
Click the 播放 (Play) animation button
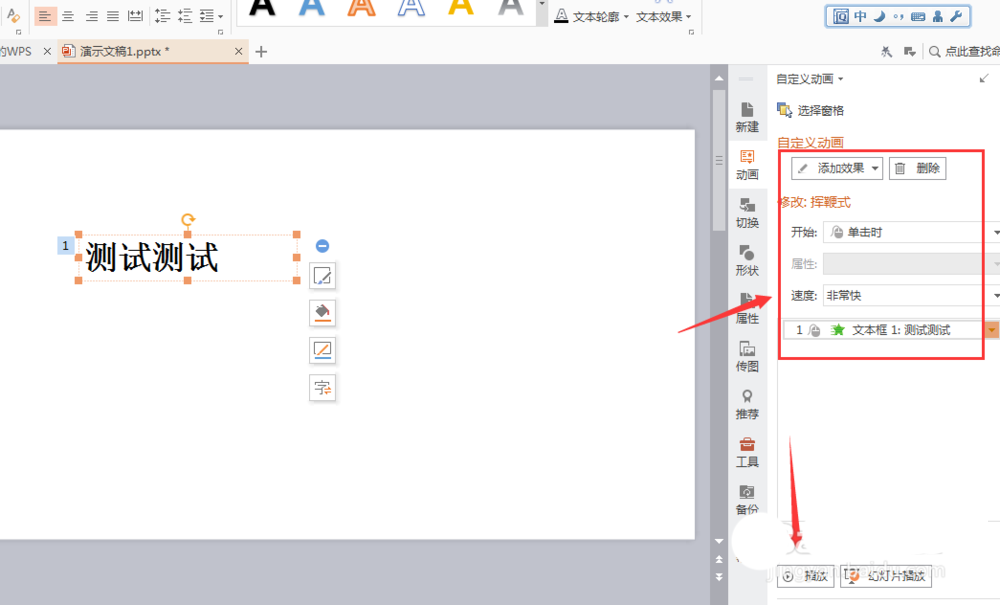tap(806, 575)
